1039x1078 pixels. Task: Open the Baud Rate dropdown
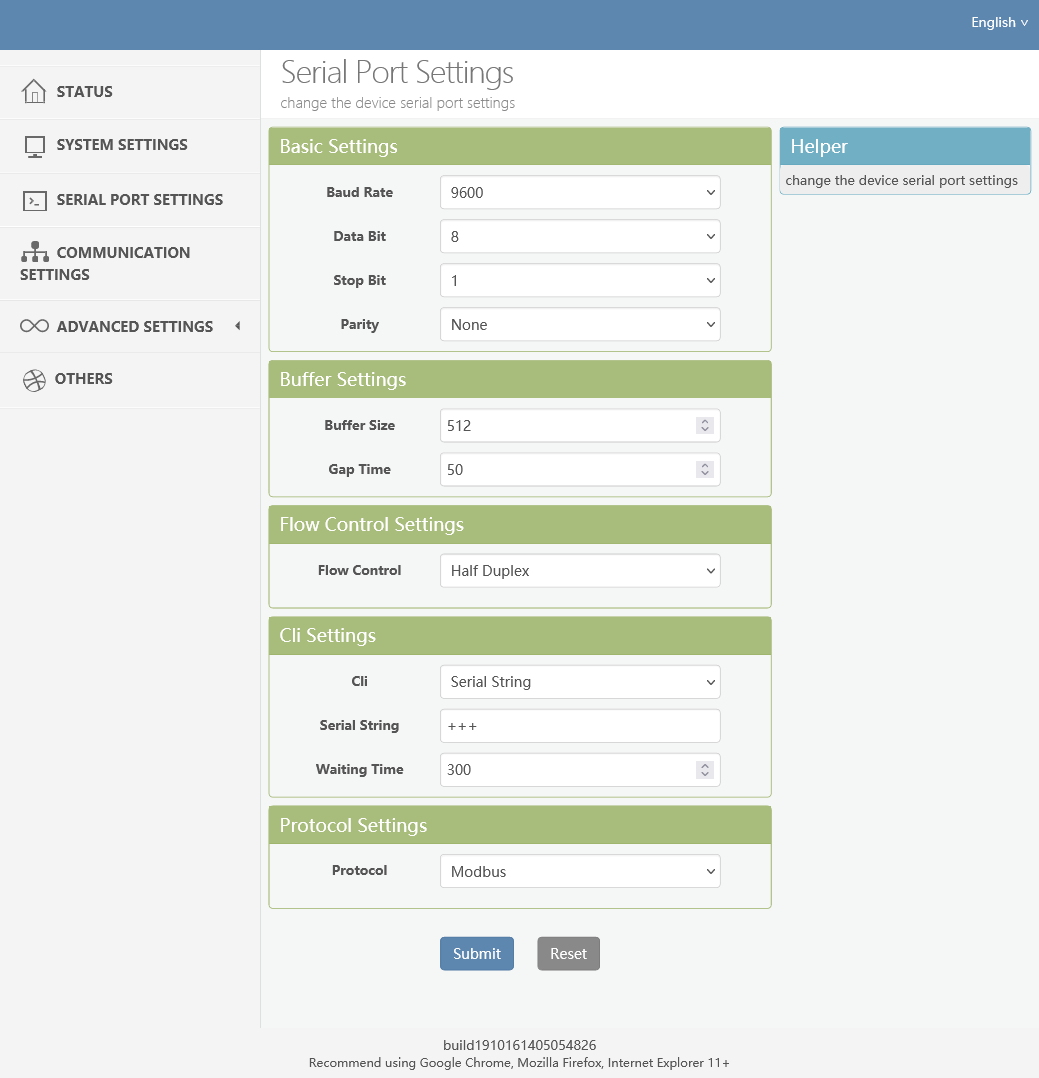click(x=580, y=193)
